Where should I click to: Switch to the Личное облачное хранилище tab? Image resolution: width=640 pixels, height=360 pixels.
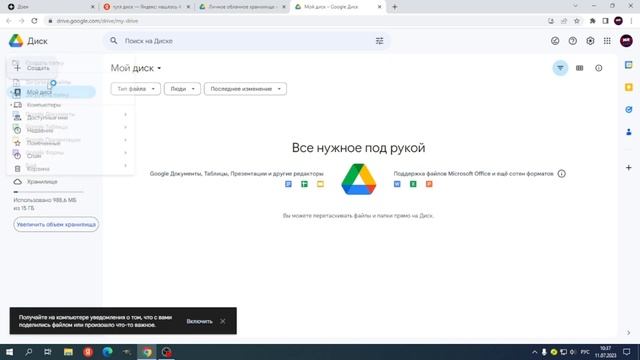tap(242, 7)
